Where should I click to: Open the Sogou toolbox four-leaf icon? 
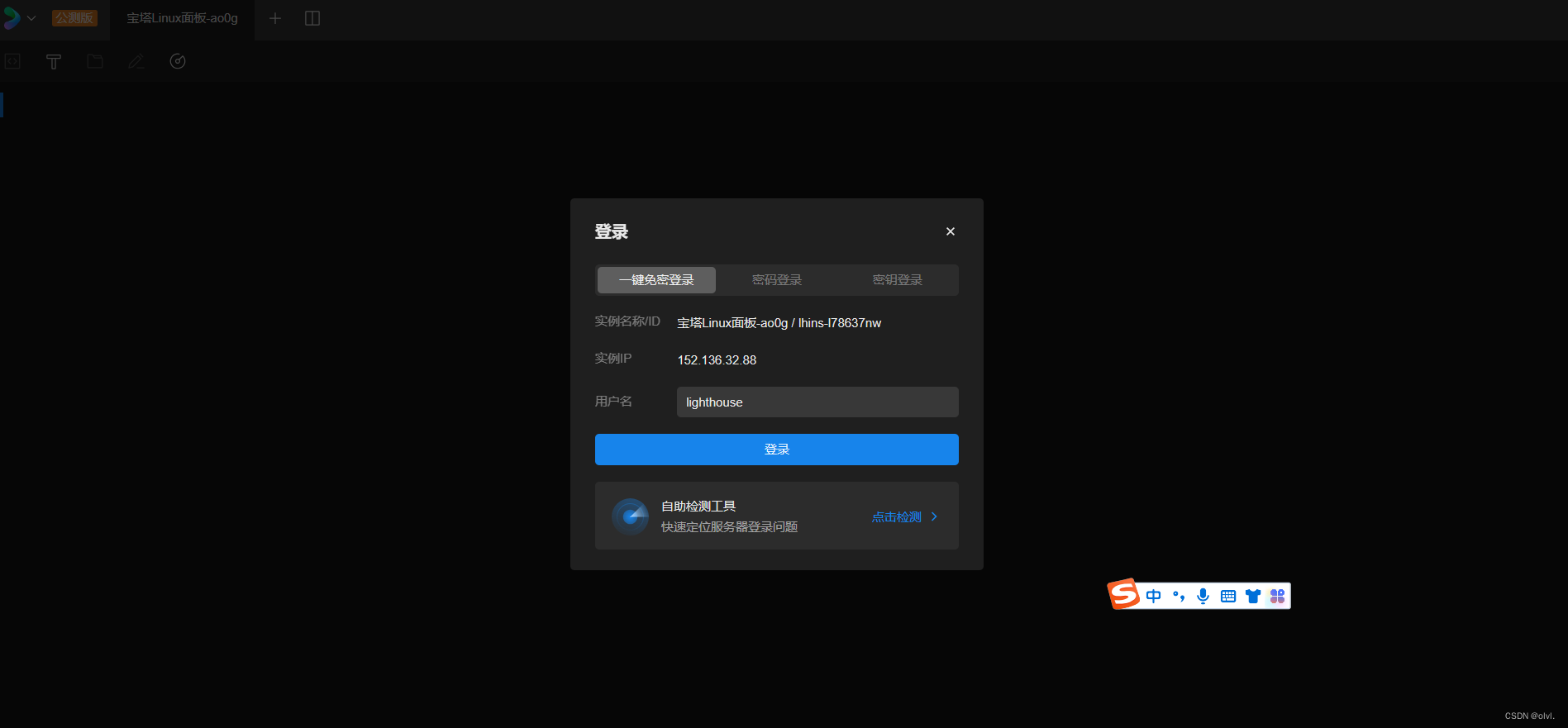[1278, 596]
